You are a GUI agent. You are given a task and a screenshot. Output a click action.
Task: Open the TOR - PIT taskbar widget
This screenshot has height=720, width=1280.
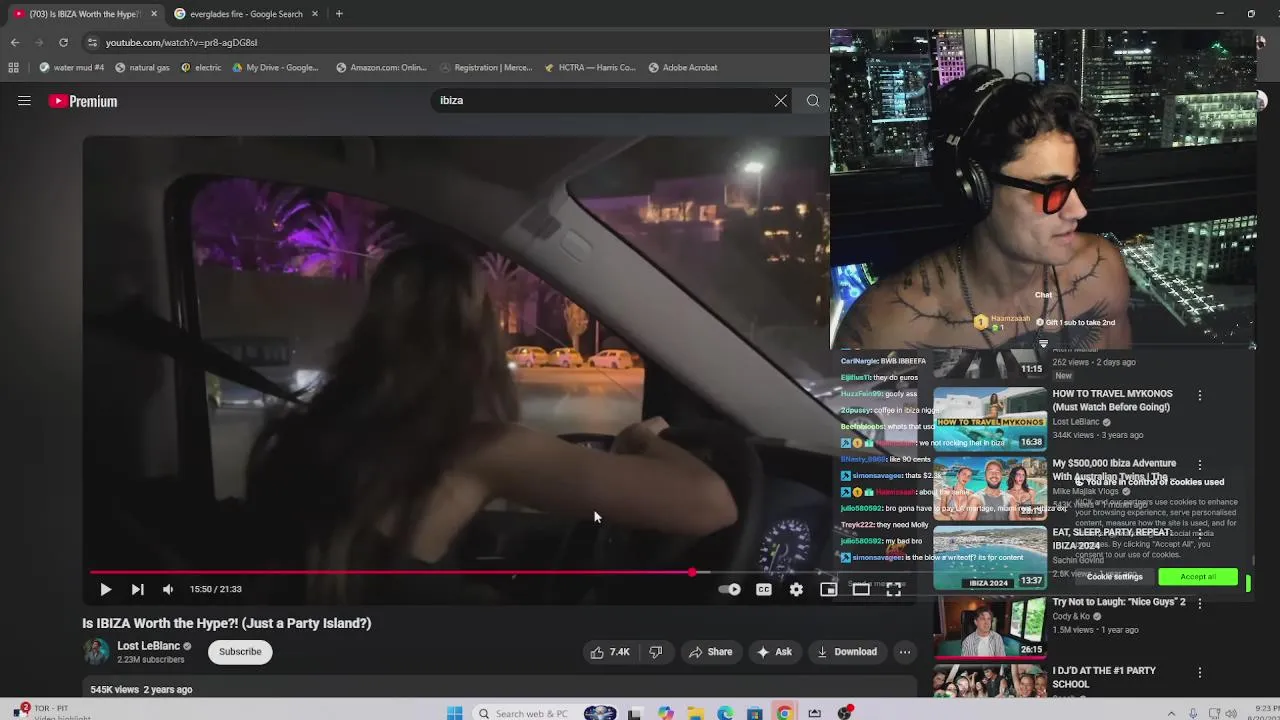tap(40, 711)
